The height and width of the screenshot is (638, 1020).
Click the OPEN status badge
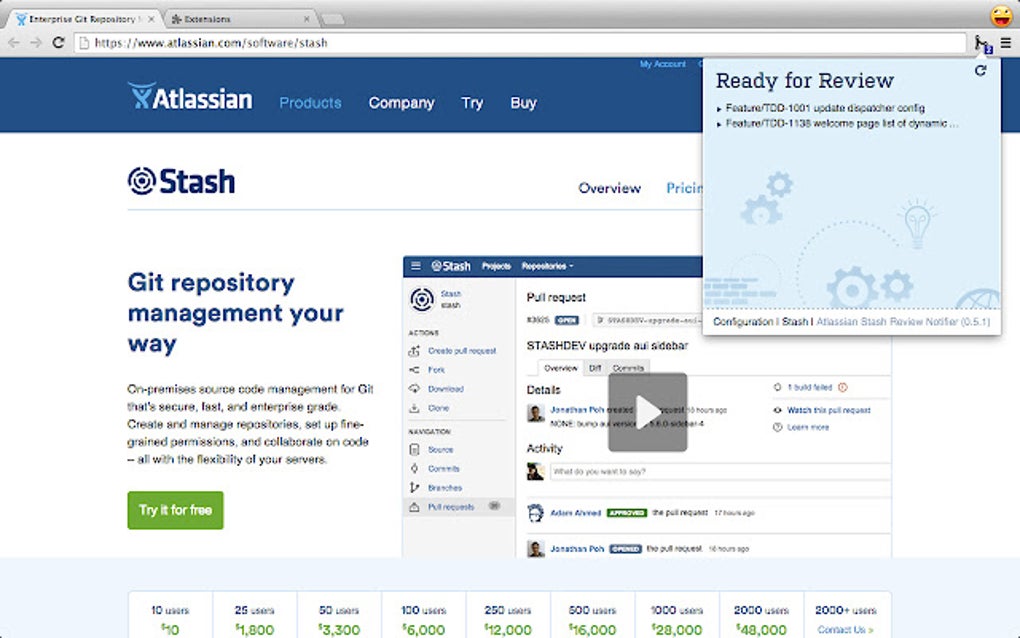[x=567, y=320]
